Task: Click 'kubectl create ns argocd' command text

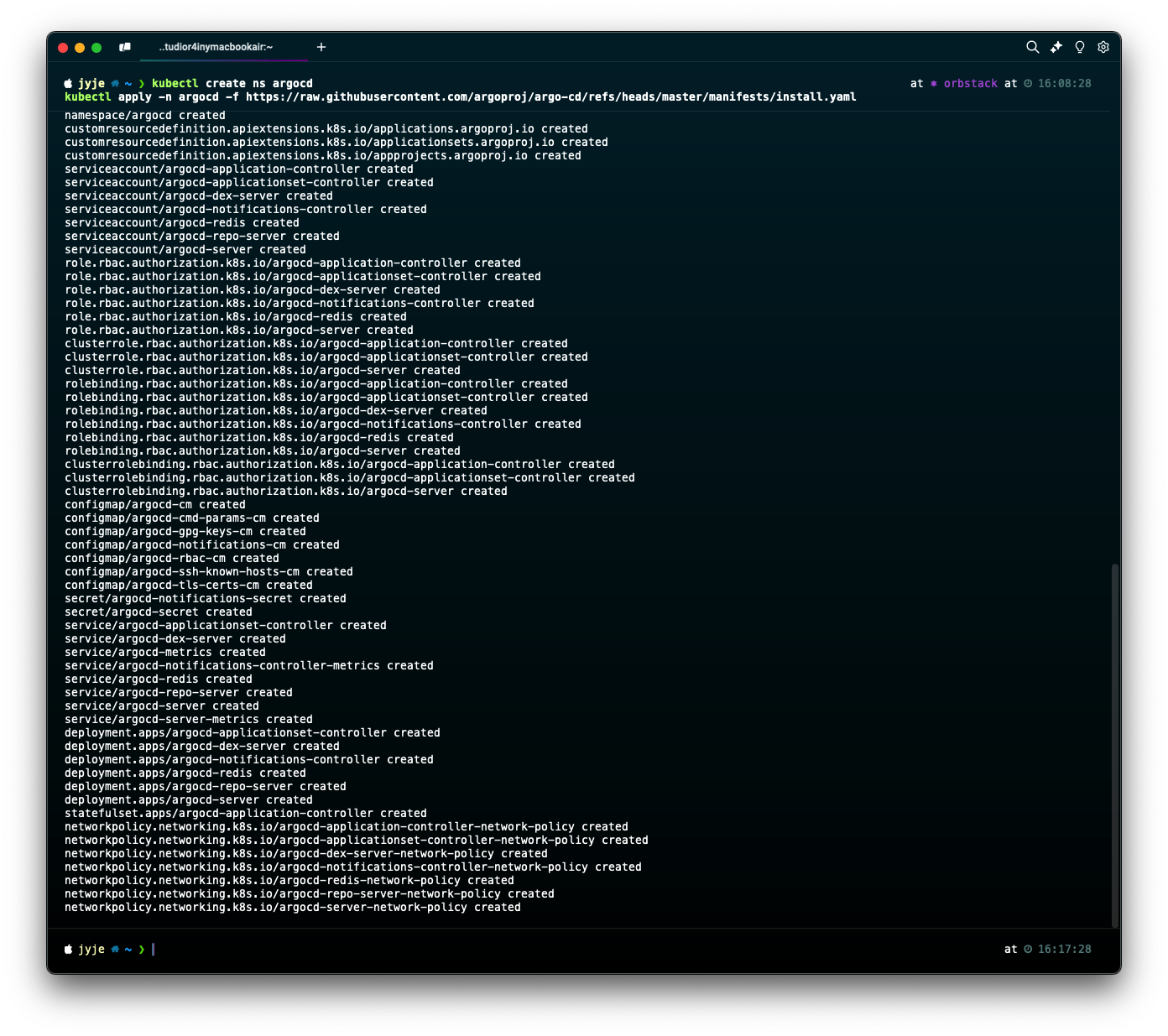Action: [x=232, y=84]
